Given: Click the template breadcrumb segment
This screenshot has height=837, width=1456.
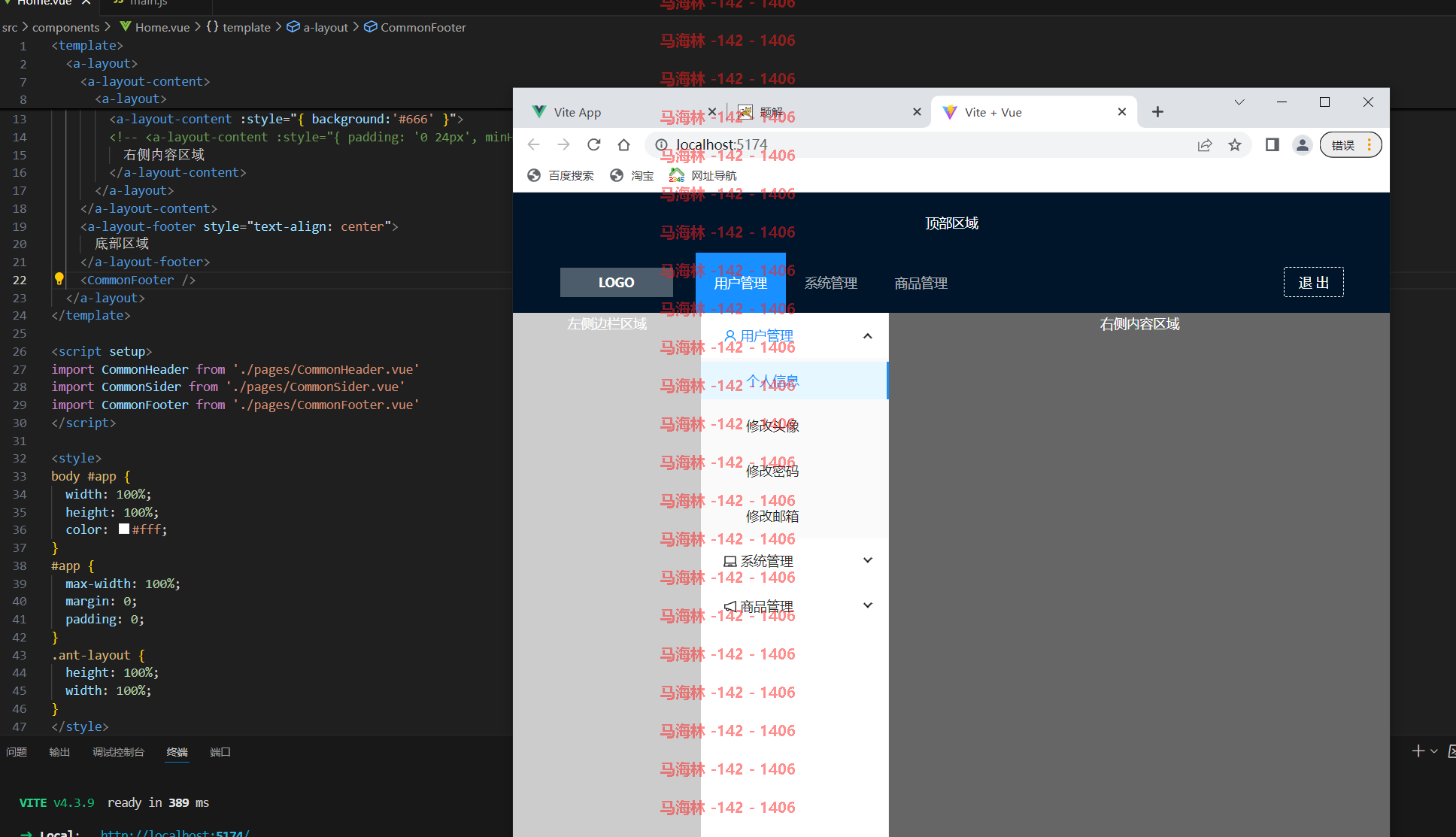Looking at the screenshot, I should click(x=238, y=27).
